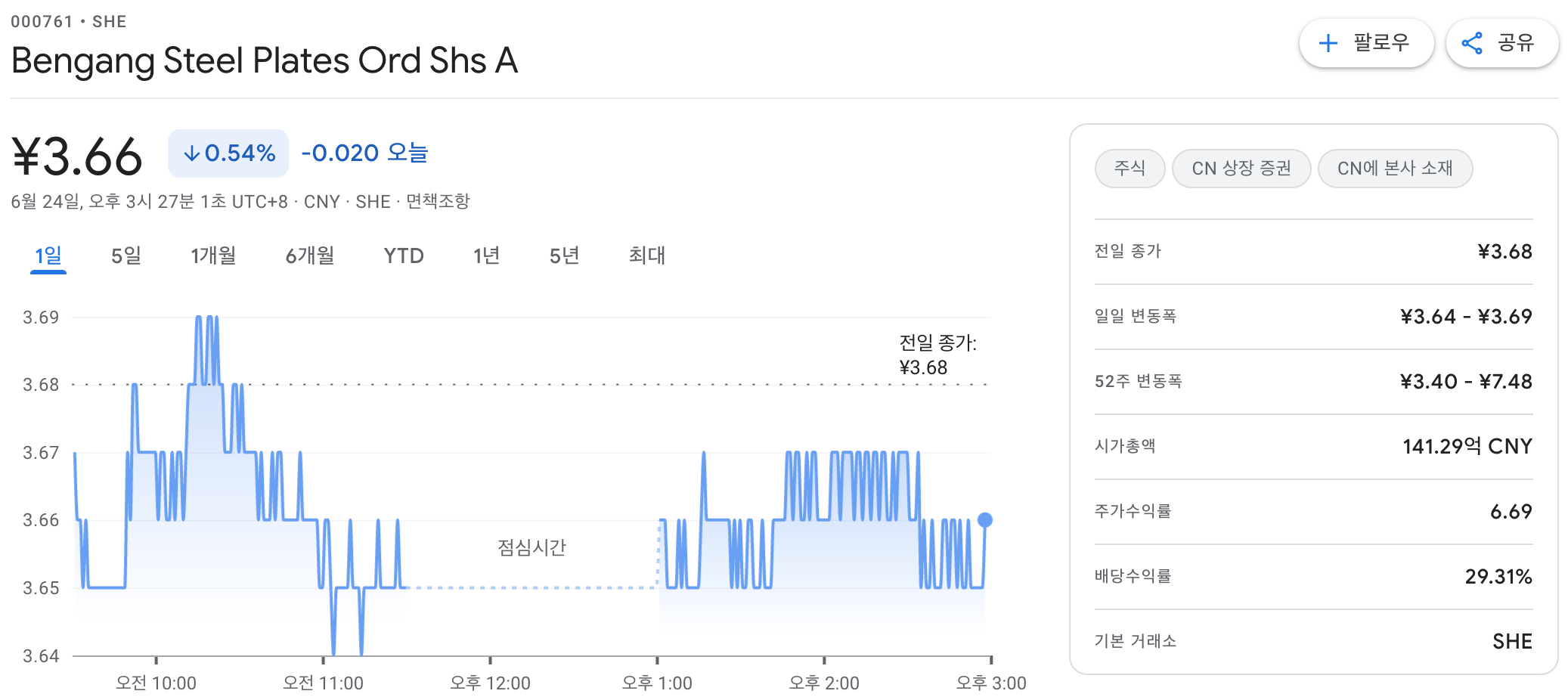The width and height of the screenshot is (1568, 697).
Task: Click the 오후 2:00 axis label
Action: coord(824,683)
